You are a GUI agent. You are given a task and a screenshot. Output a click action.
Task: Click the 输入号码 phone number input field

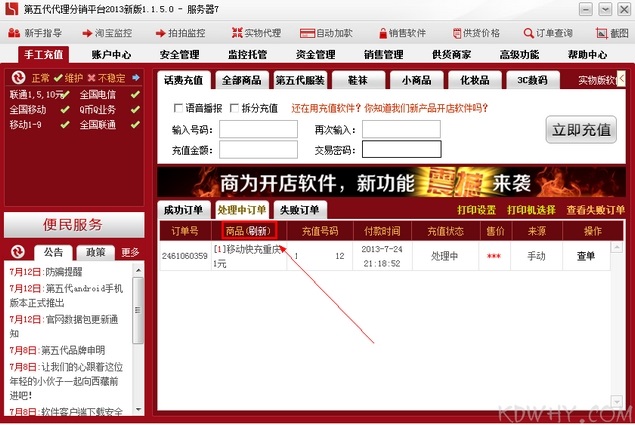point(258,129)
